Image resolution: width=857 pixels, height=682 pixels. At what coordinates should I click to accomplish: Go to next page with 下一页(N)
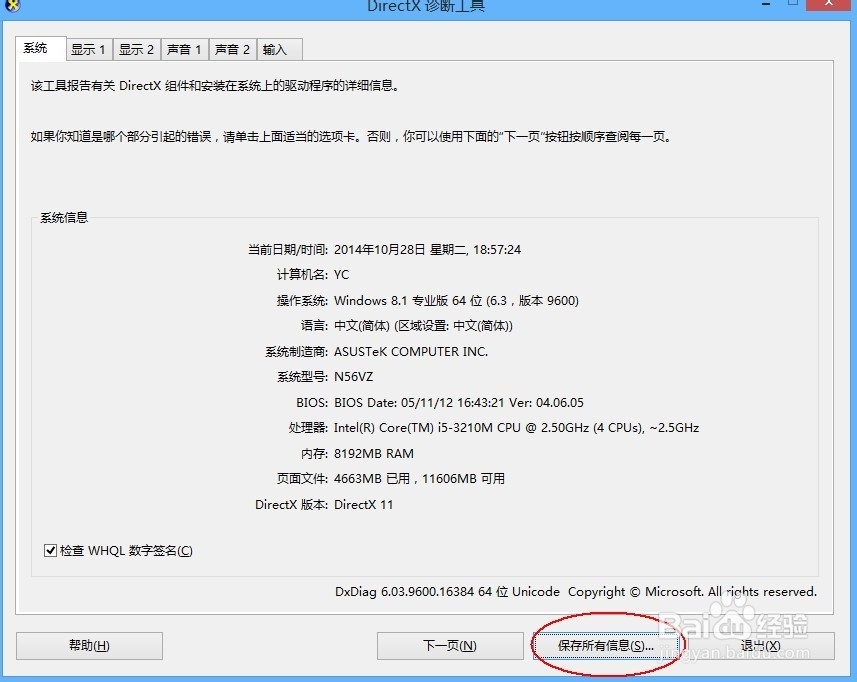pos(450,646)
